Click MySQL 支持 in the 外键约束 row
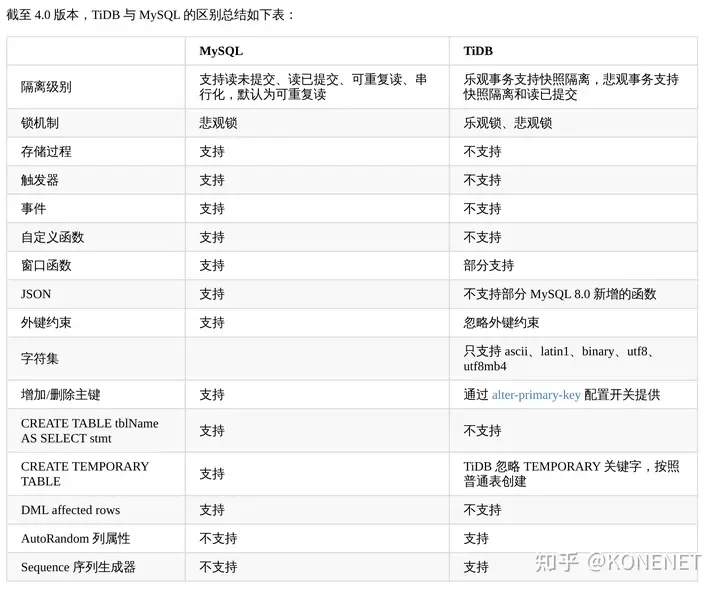Viewport: 720px width, 591px height. (212, 322)
